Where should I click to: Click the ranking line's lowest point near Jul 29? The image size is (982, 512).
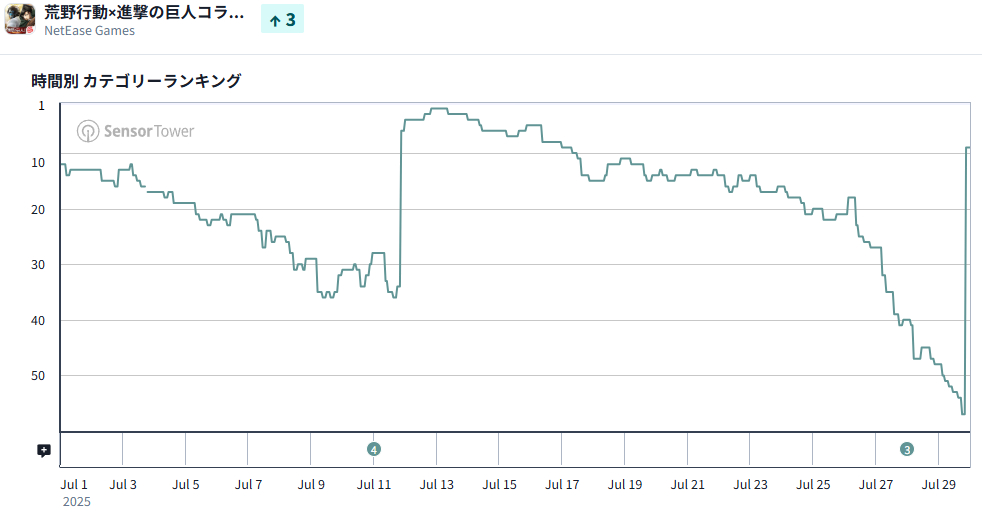963,413
